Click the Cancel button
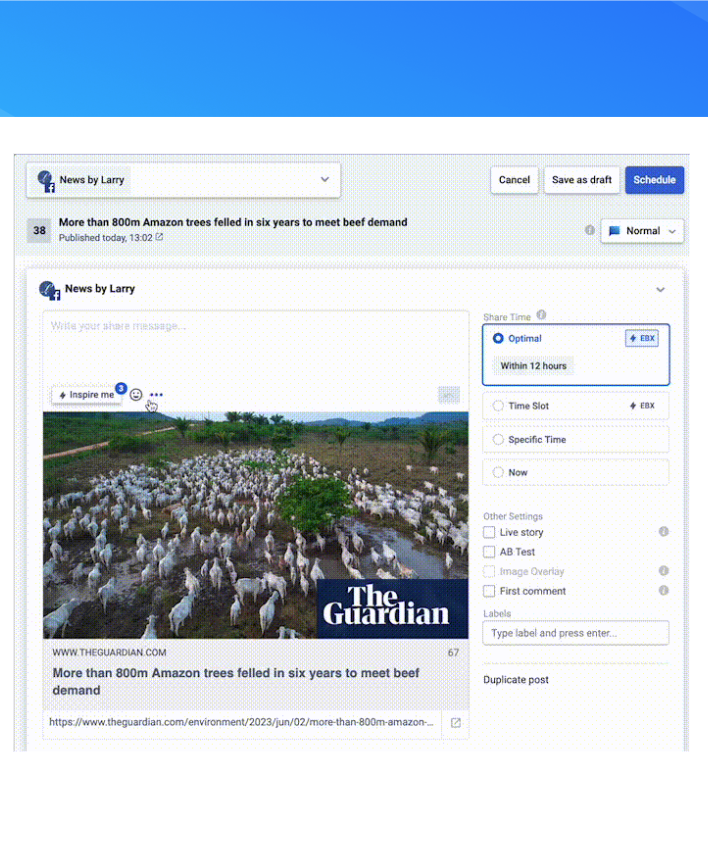 [514, 180]
